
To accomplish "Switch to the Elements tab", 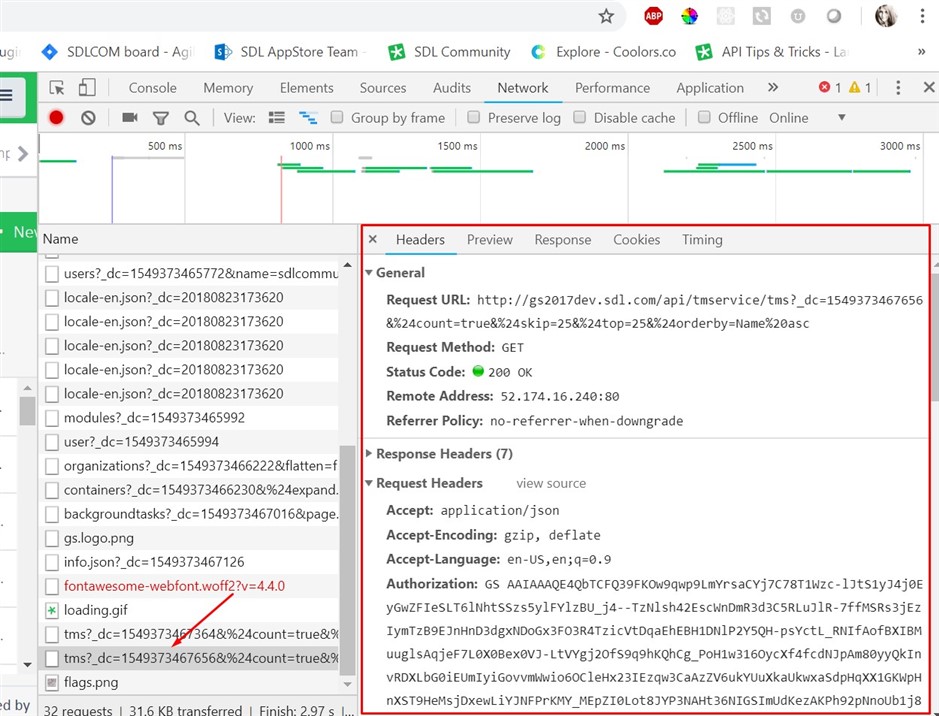I will click(x=307, y=88).
